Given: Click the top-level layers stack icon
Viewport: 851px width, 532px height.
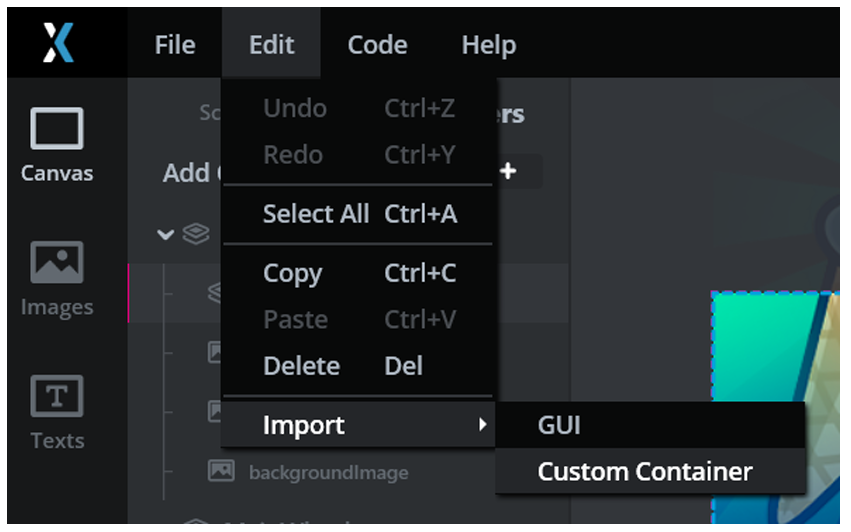Looking at the screenshot, I should point(195,236).
